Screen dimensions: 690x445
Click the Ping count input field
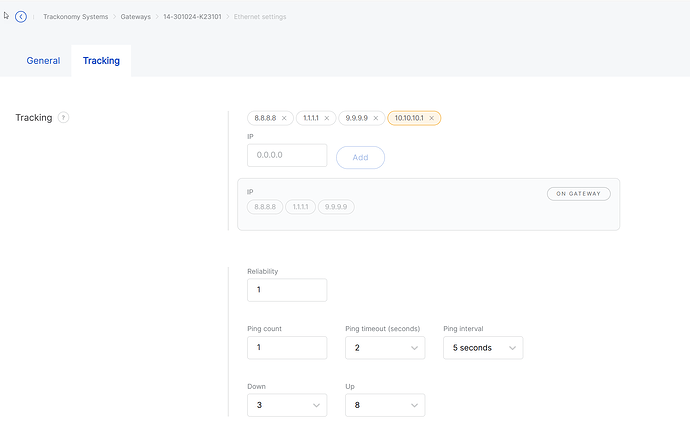(x=286, y=348)
